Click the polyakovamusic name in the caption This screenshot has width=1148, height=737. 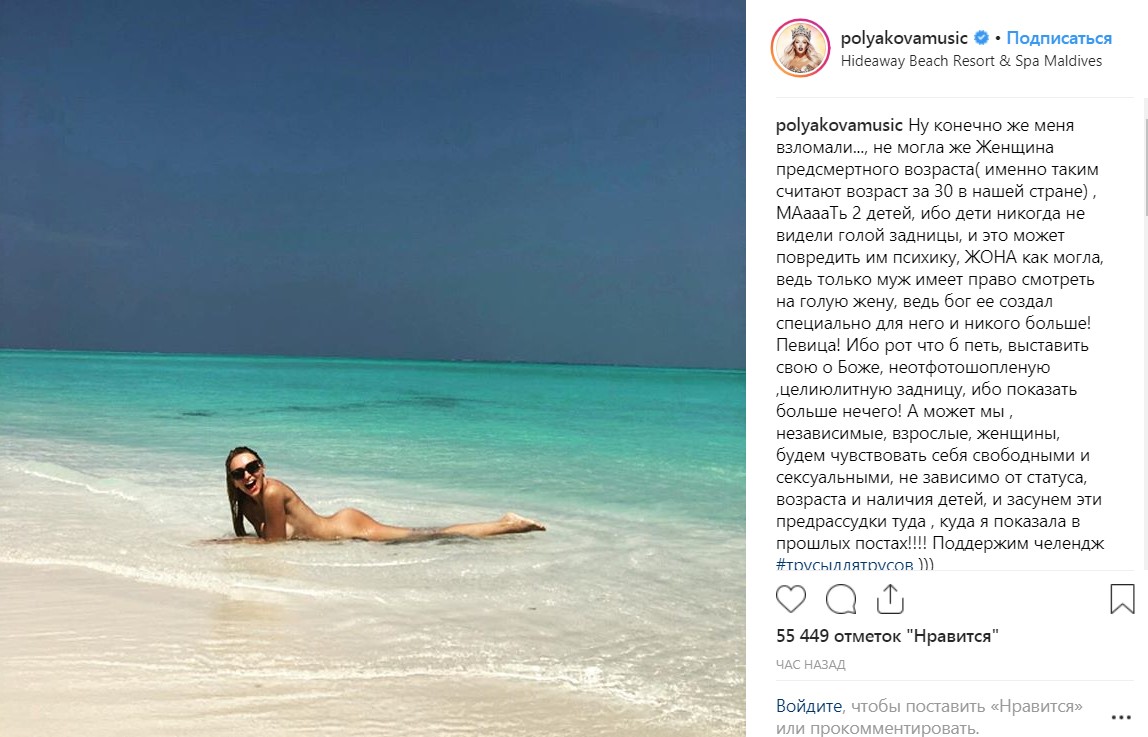(839, 125)
